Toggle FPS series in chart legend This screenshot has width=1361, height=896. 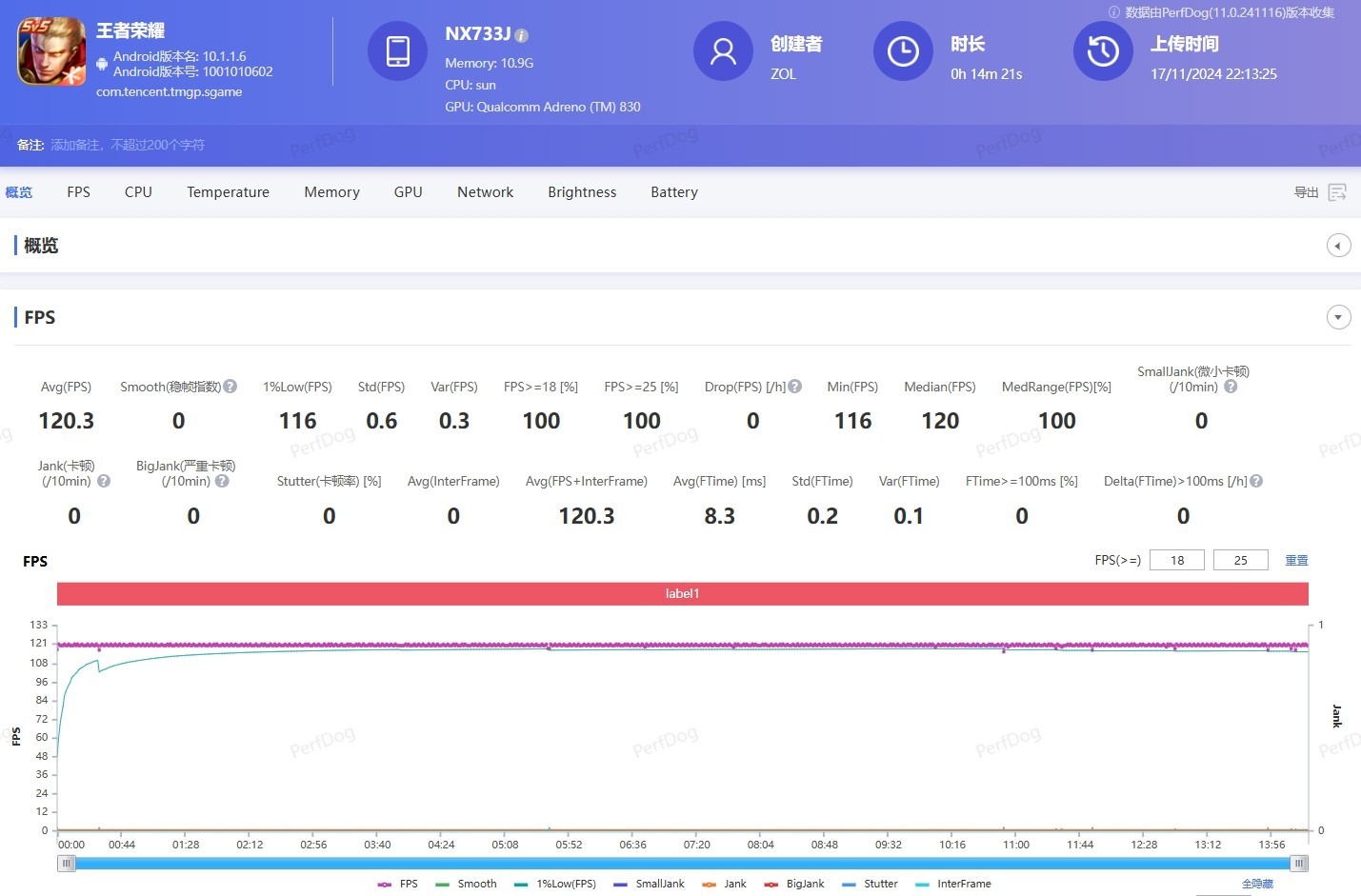tap(398, 884)
